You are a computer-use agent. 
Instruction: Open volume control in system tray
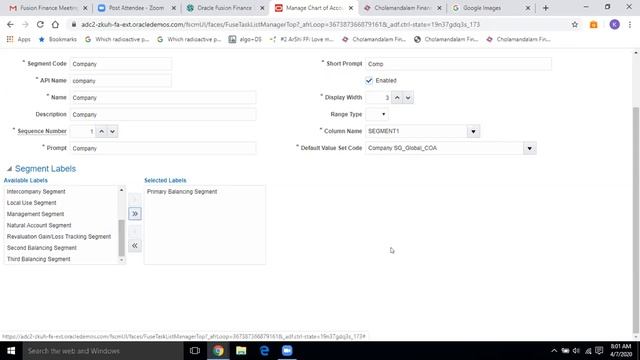tap(576, 351)
